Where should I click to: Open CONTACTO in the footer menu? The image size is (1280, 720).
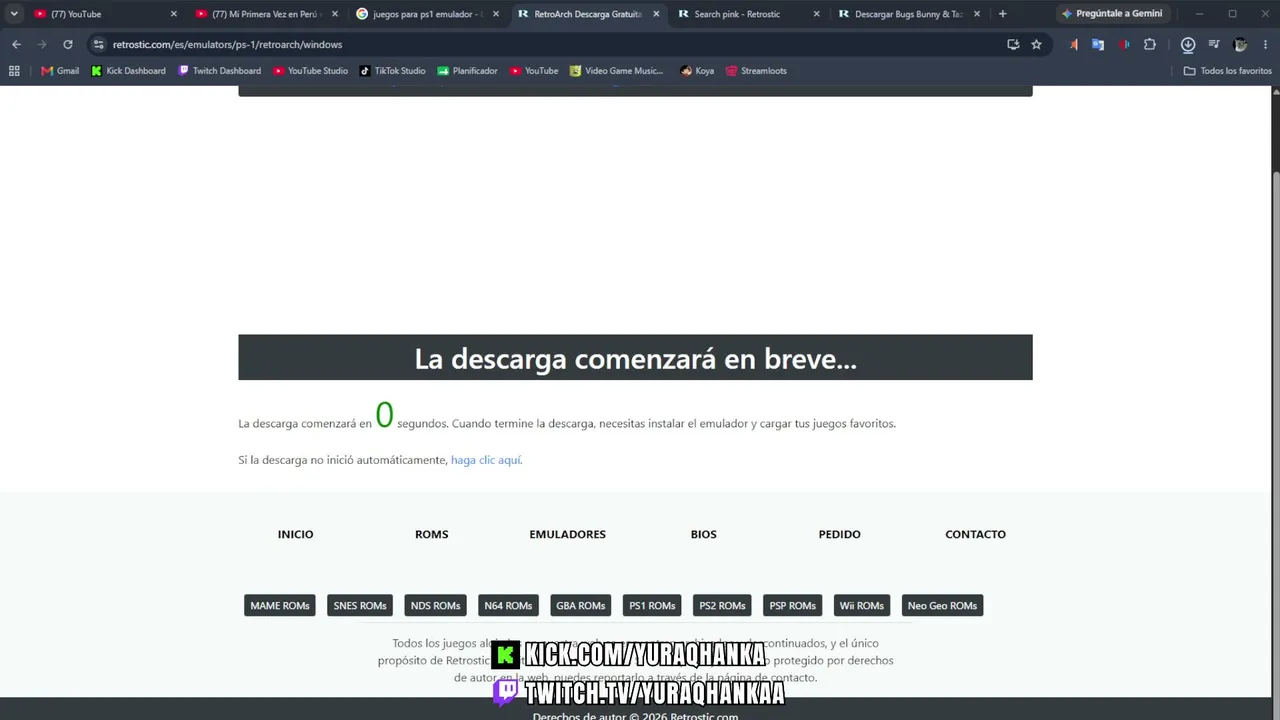click(x=976, y=534)
